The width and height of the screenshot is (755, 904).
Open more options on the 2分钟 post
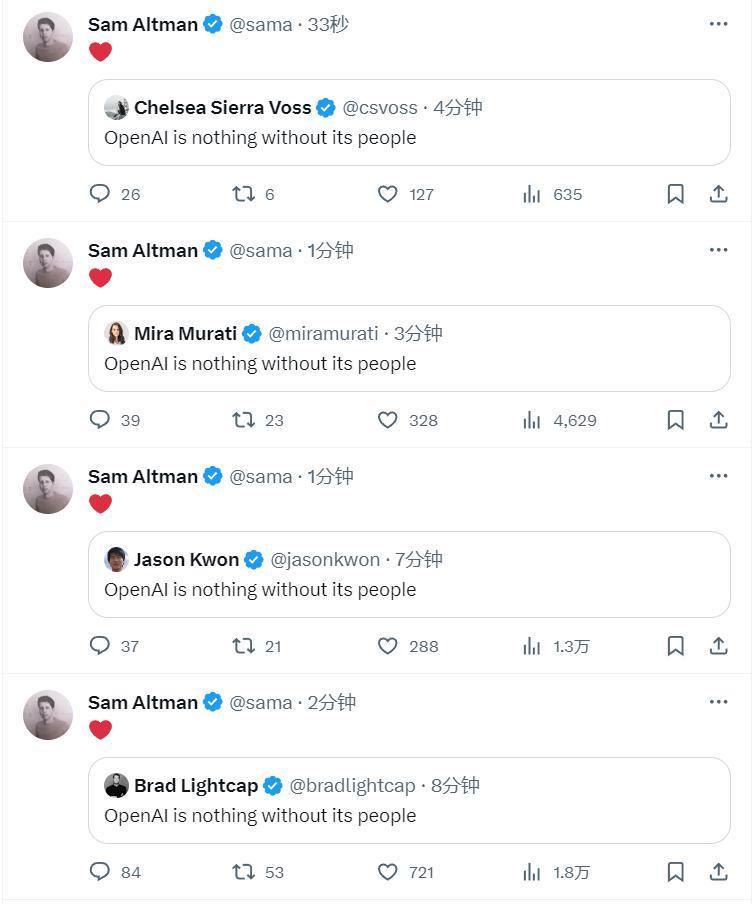(718, 702)
